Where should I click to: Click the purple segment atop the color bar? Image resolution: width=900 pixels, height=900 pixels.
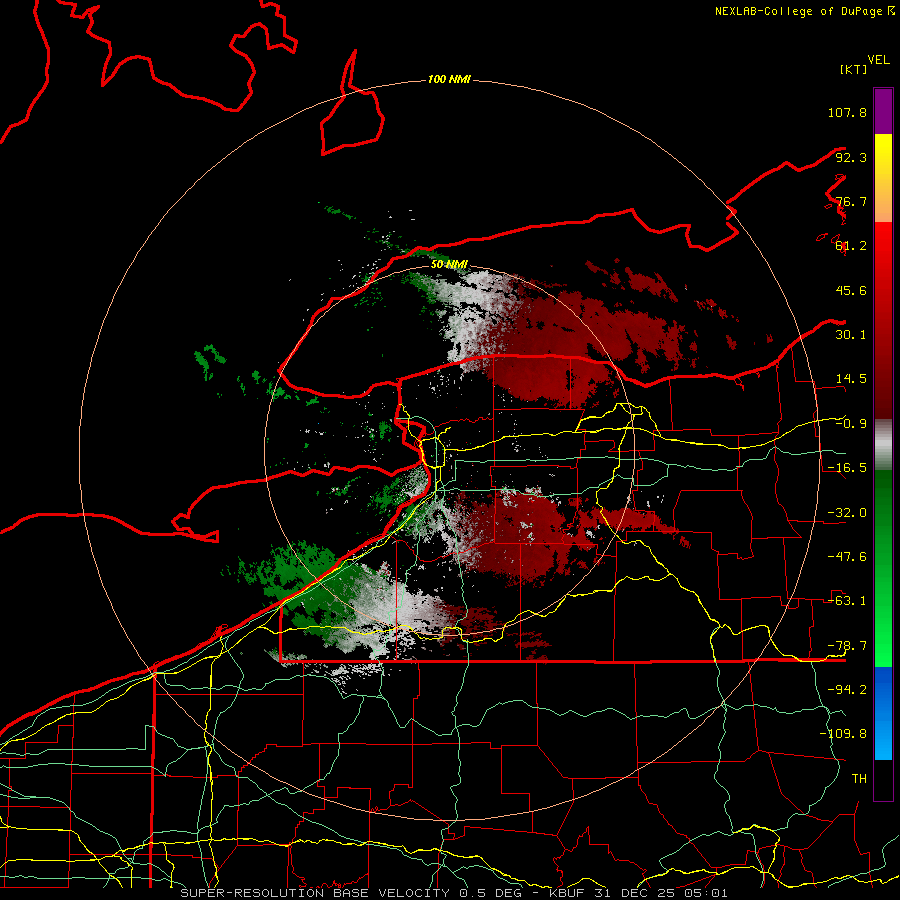click(x=883, y=111)
